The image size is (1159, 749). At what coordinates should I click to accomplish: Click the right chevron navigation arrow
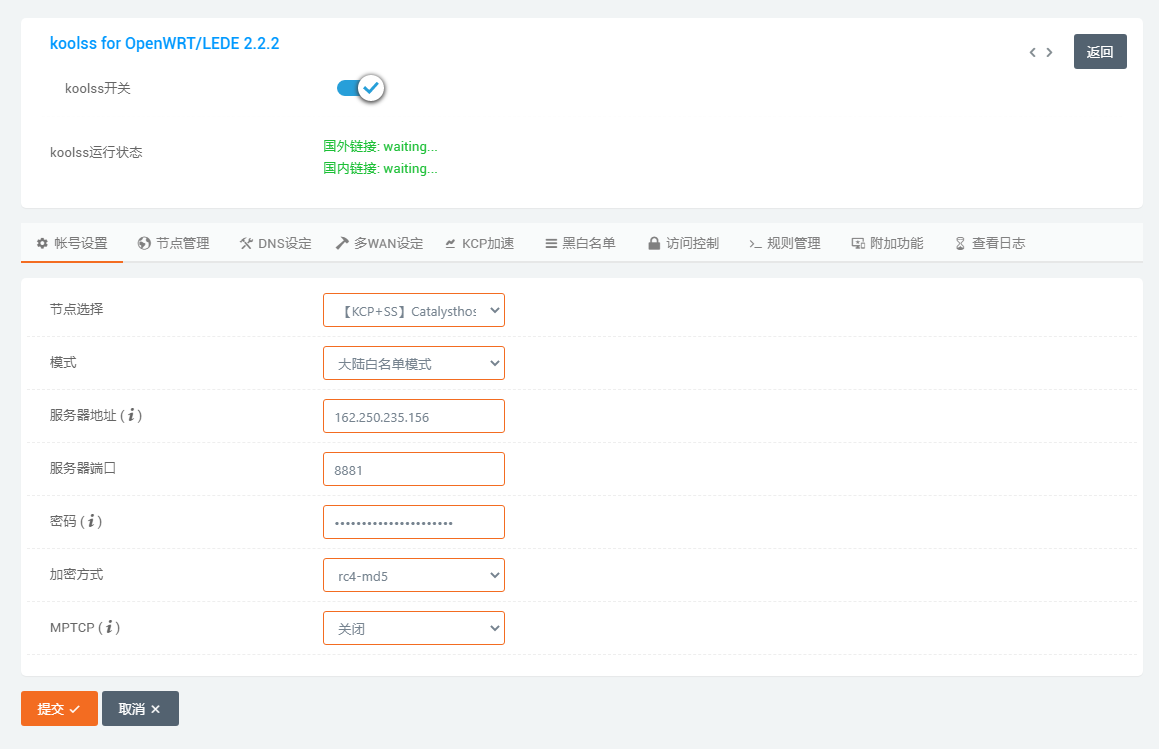1049,52
